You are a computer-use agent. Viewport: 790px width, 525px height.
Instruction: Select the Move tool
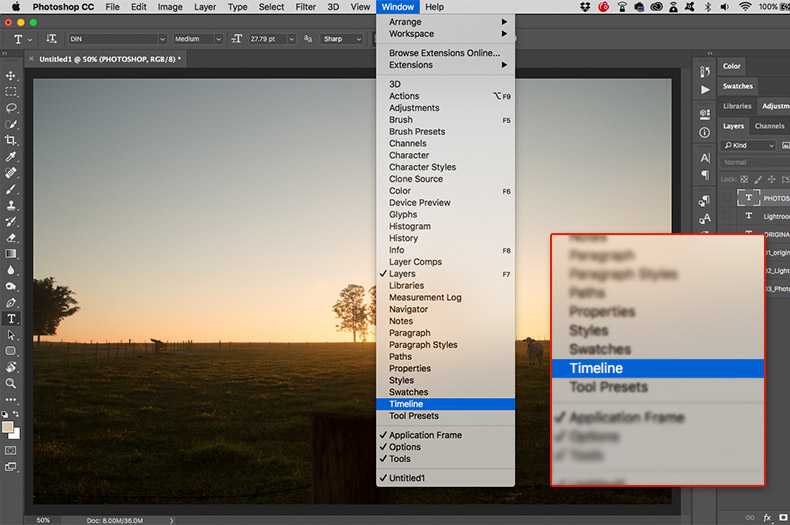11,76
